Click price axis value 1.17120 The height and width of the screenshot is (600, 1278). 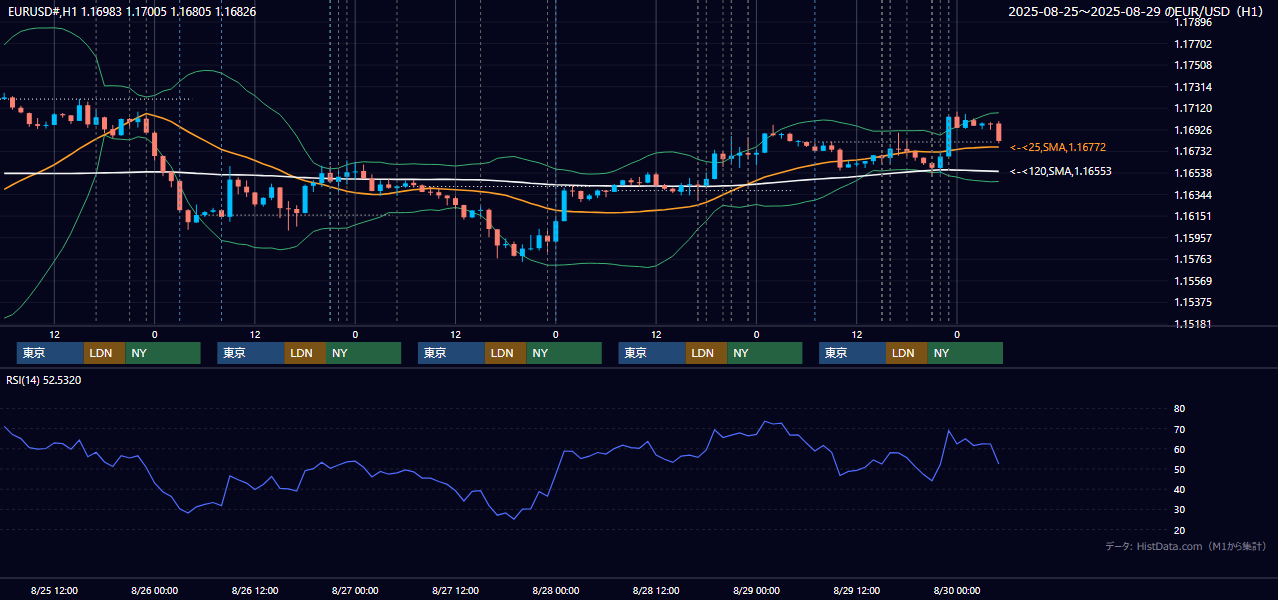(1192, 109)
